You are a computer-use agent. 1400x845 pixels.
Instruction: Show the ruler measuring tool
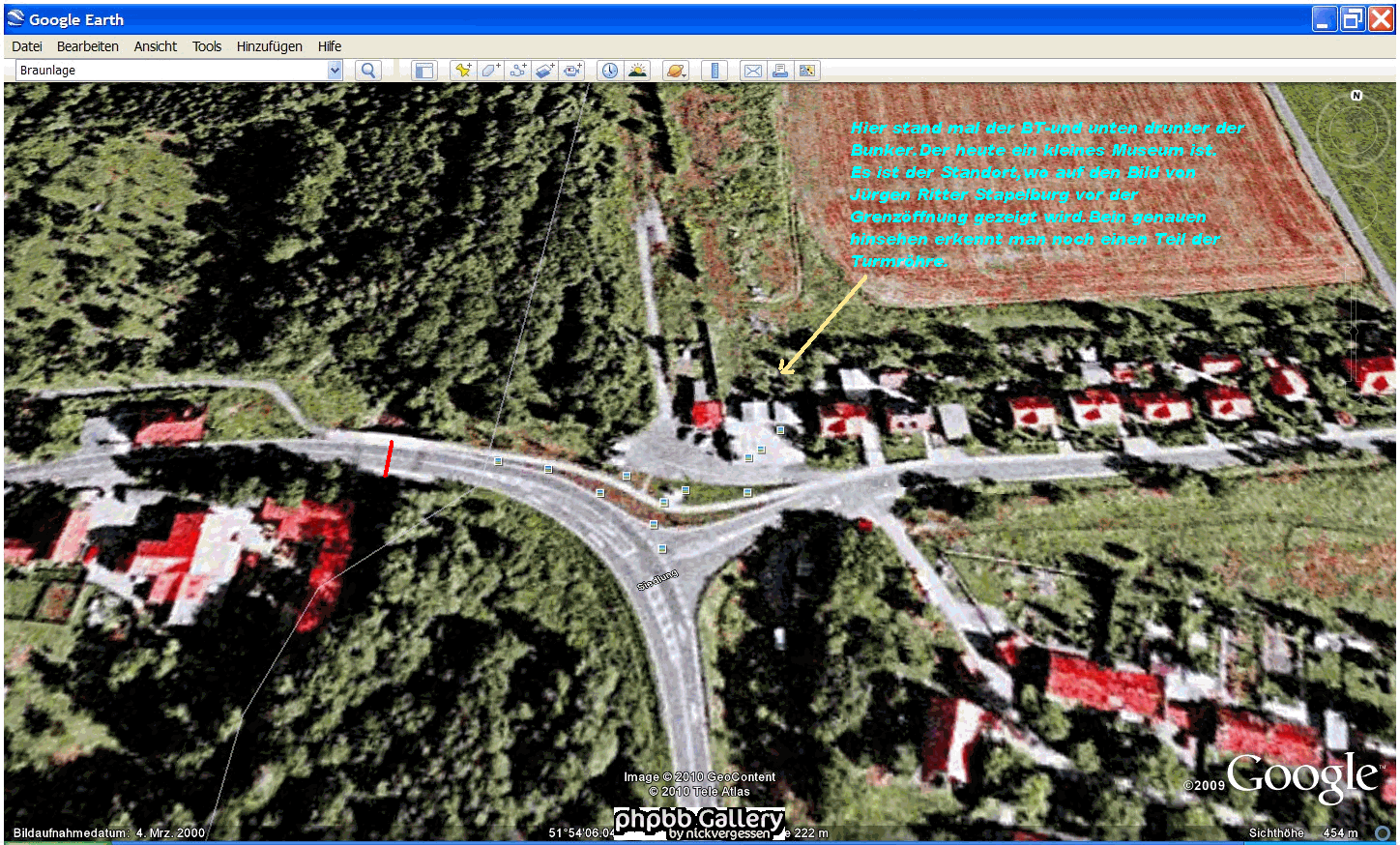tap(715, 71)
